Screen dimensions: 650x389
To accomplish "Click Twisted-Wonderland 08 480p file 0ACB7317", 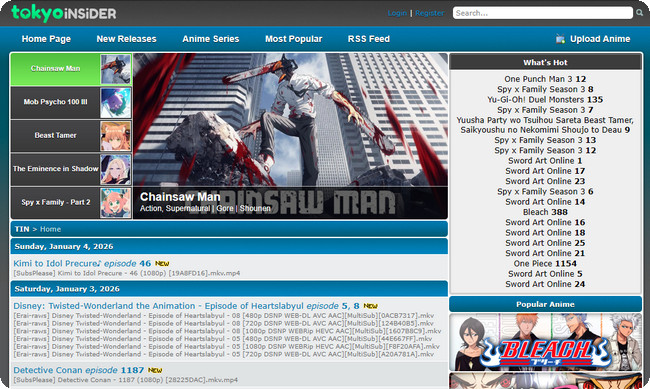I will [x=224, y=316].
